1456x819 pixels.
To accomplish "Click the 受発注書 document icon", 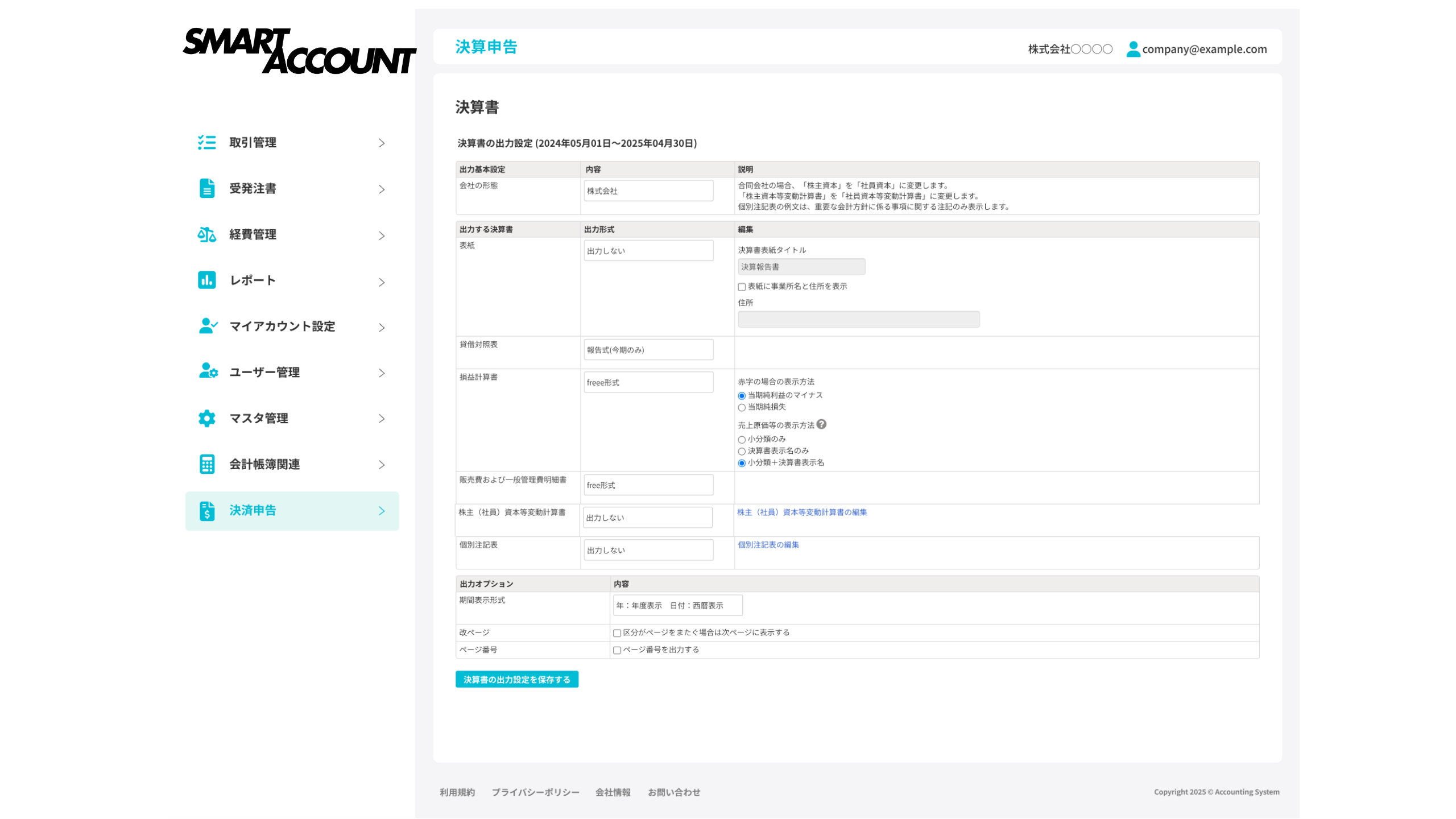I will pos(207,188).
